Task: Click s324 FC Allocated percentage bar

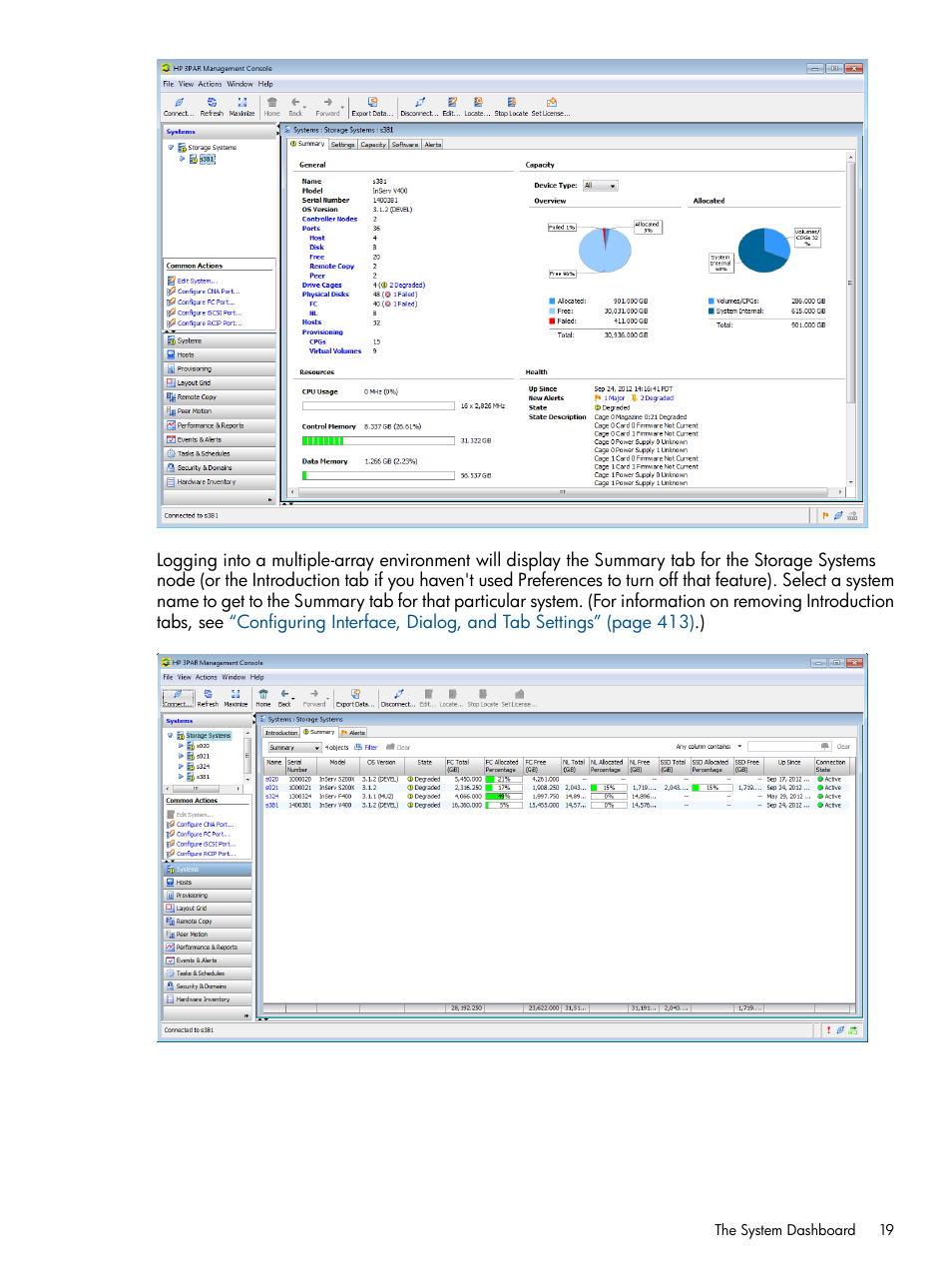Action: point(504,797)
